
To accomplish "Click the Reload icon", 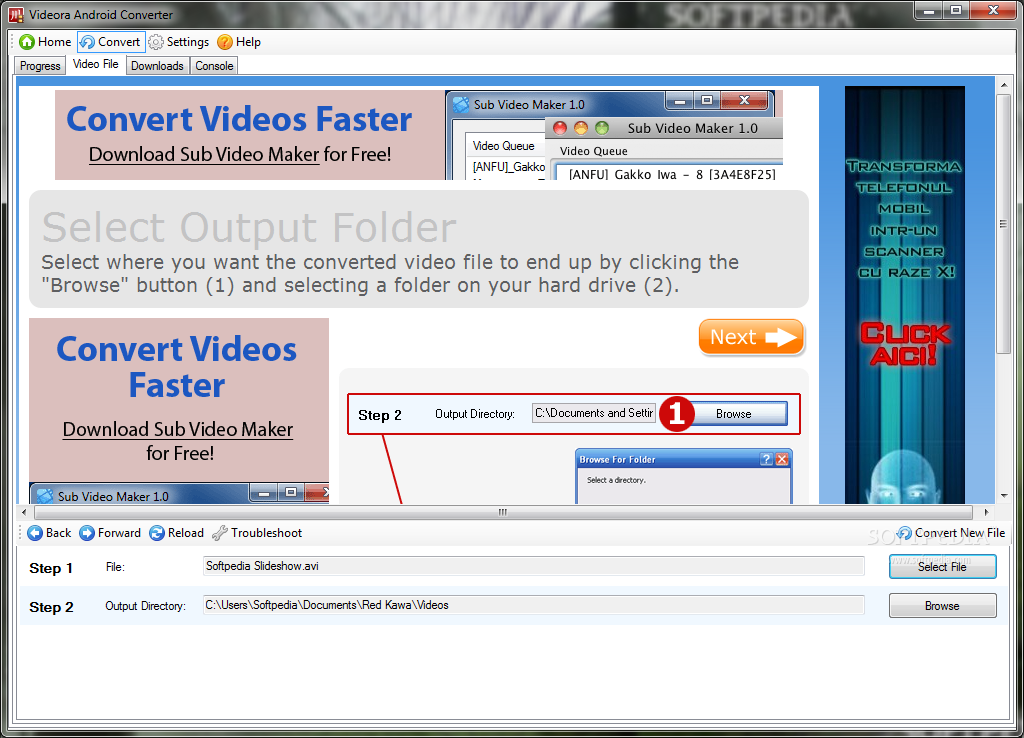I will [157, 533].
